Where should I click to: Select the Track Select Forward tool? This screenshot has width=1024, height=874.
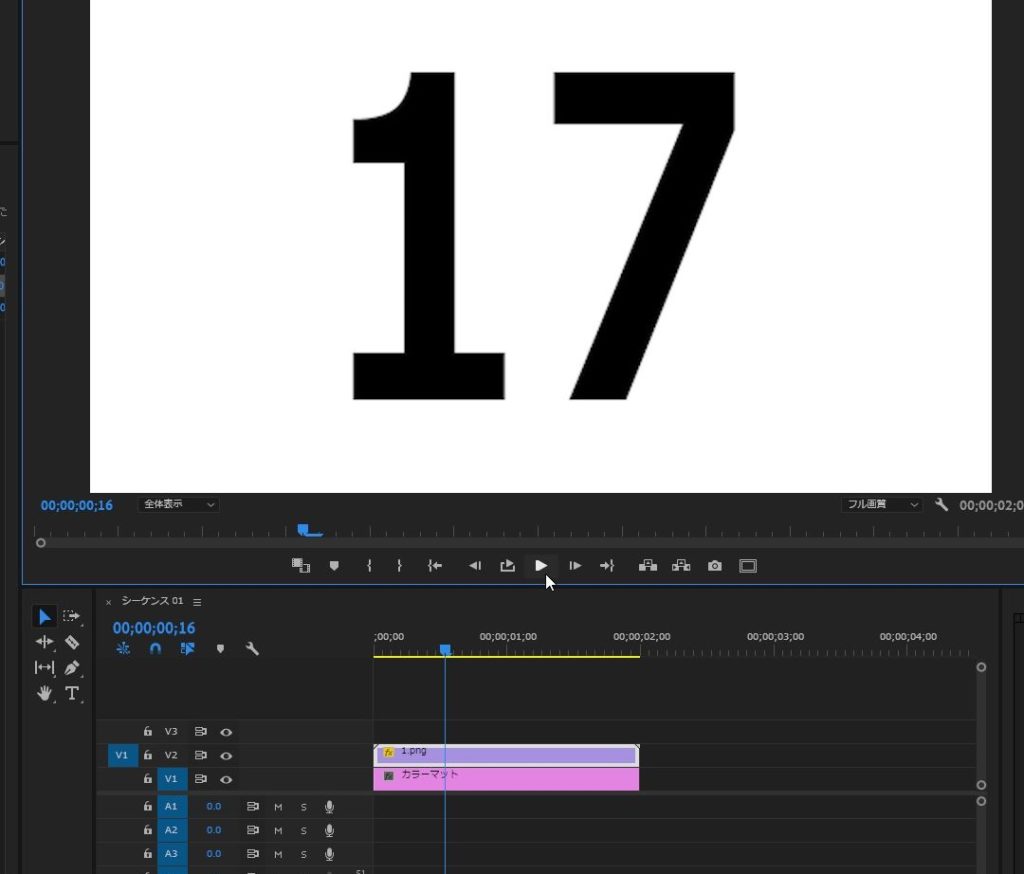pos(72,616)
